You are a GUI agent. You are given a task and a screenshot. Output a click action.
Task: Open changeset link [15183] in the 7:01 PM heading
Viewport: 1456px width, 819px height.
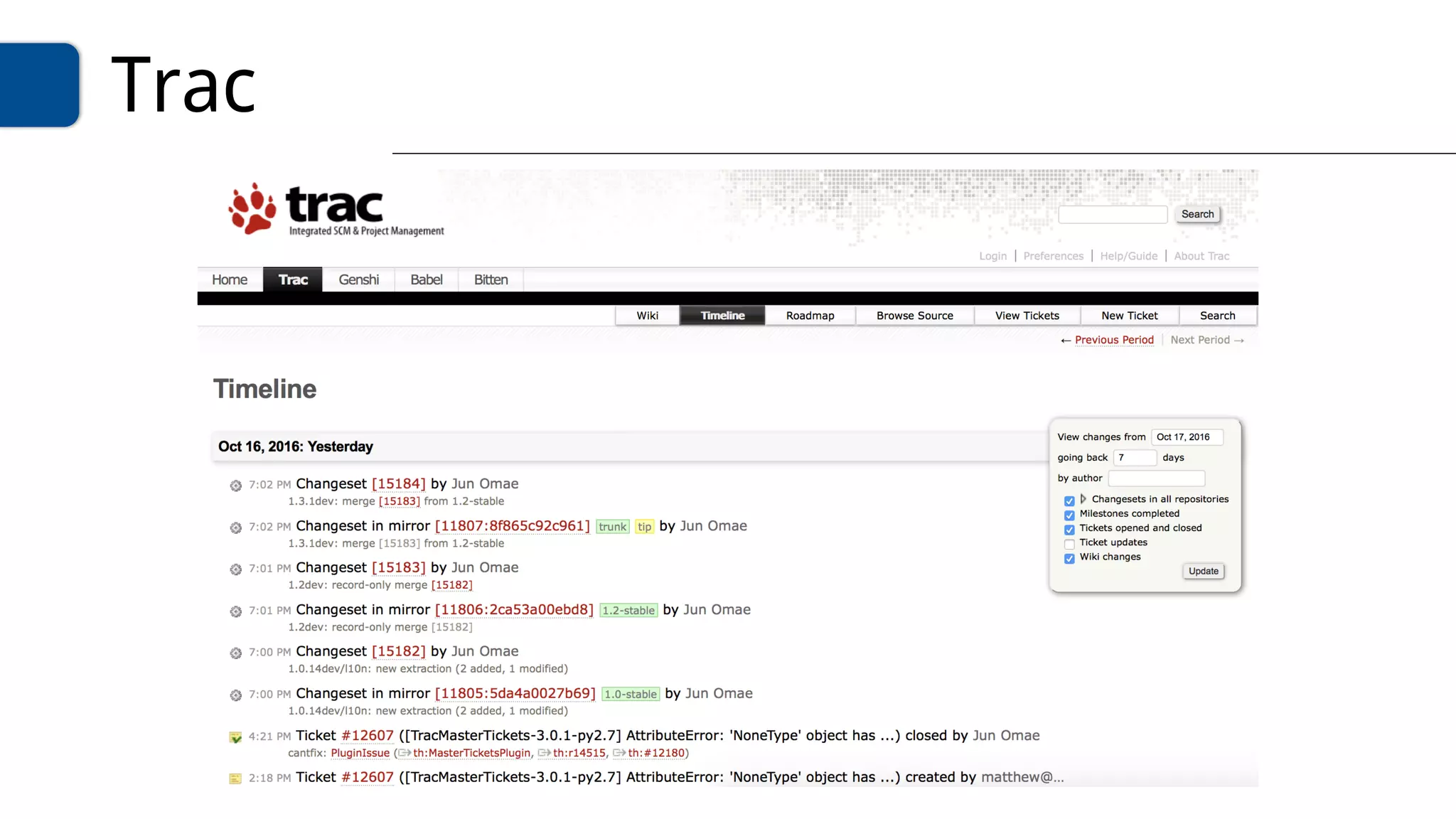[x=398, y=568]
